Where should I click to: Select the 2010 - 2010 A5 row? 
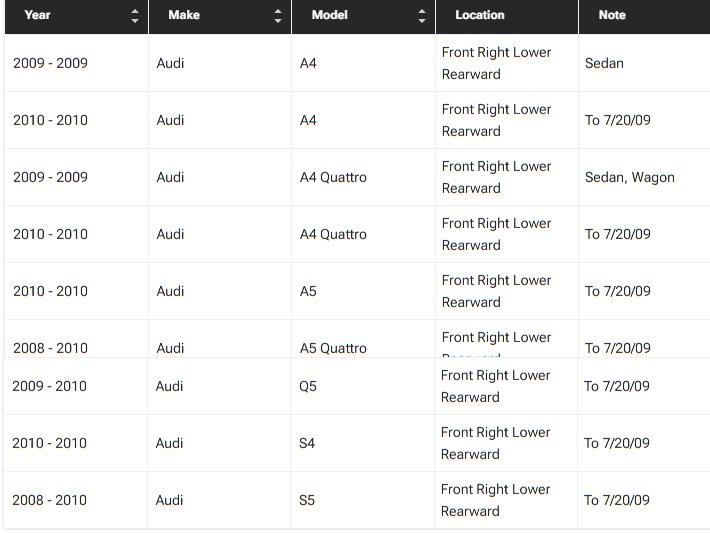(x=50, y=291)
